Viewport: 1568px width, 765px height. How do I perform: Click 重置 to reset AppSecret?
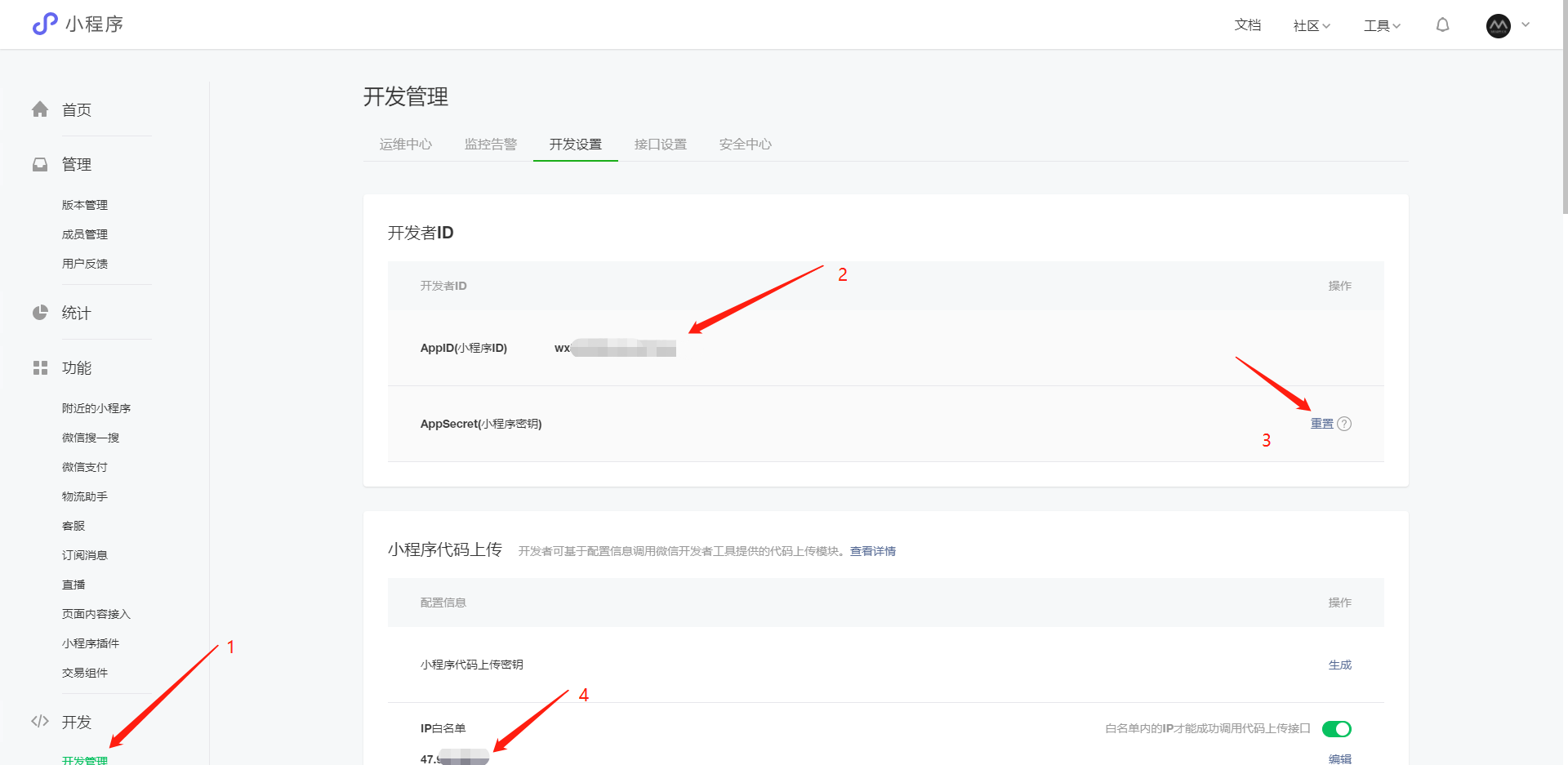pyautogui.click(x=1321, y=424)
